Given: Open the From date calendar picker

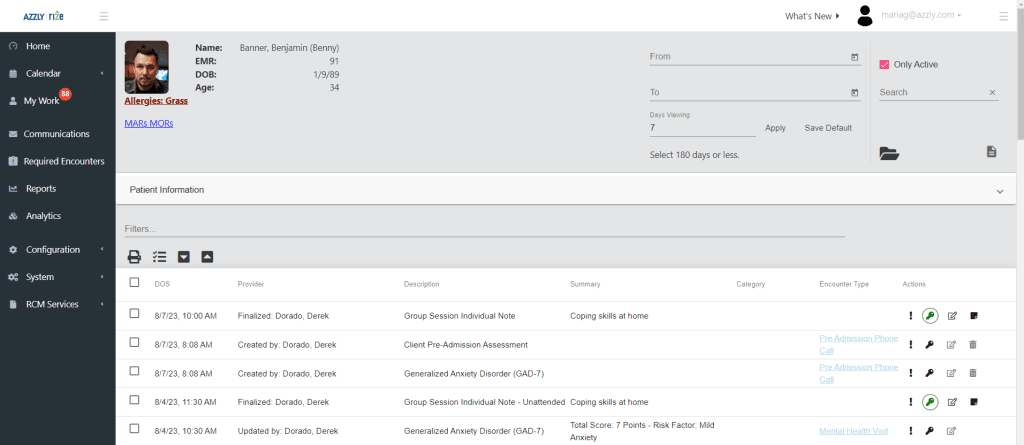Looking at the screenshot, I should [854, 57].
